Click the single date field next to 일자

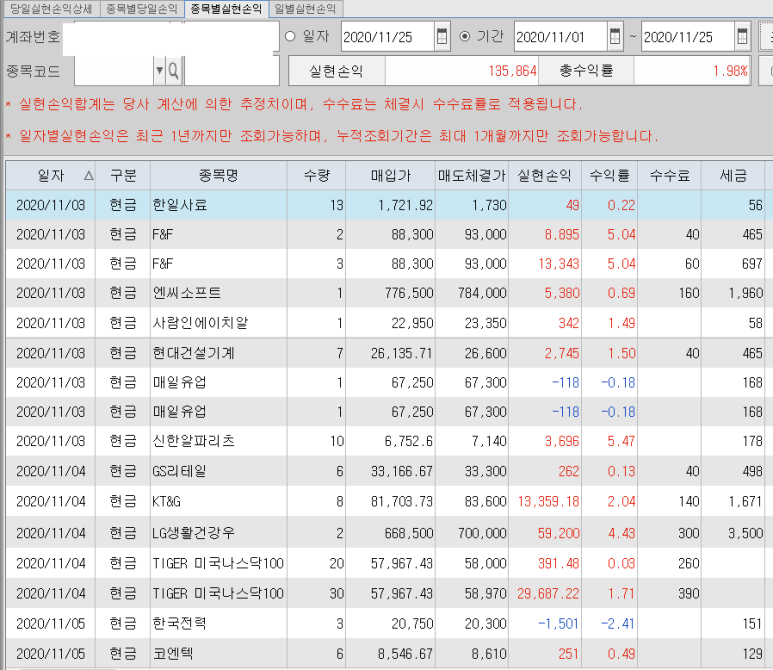[388, 36]
